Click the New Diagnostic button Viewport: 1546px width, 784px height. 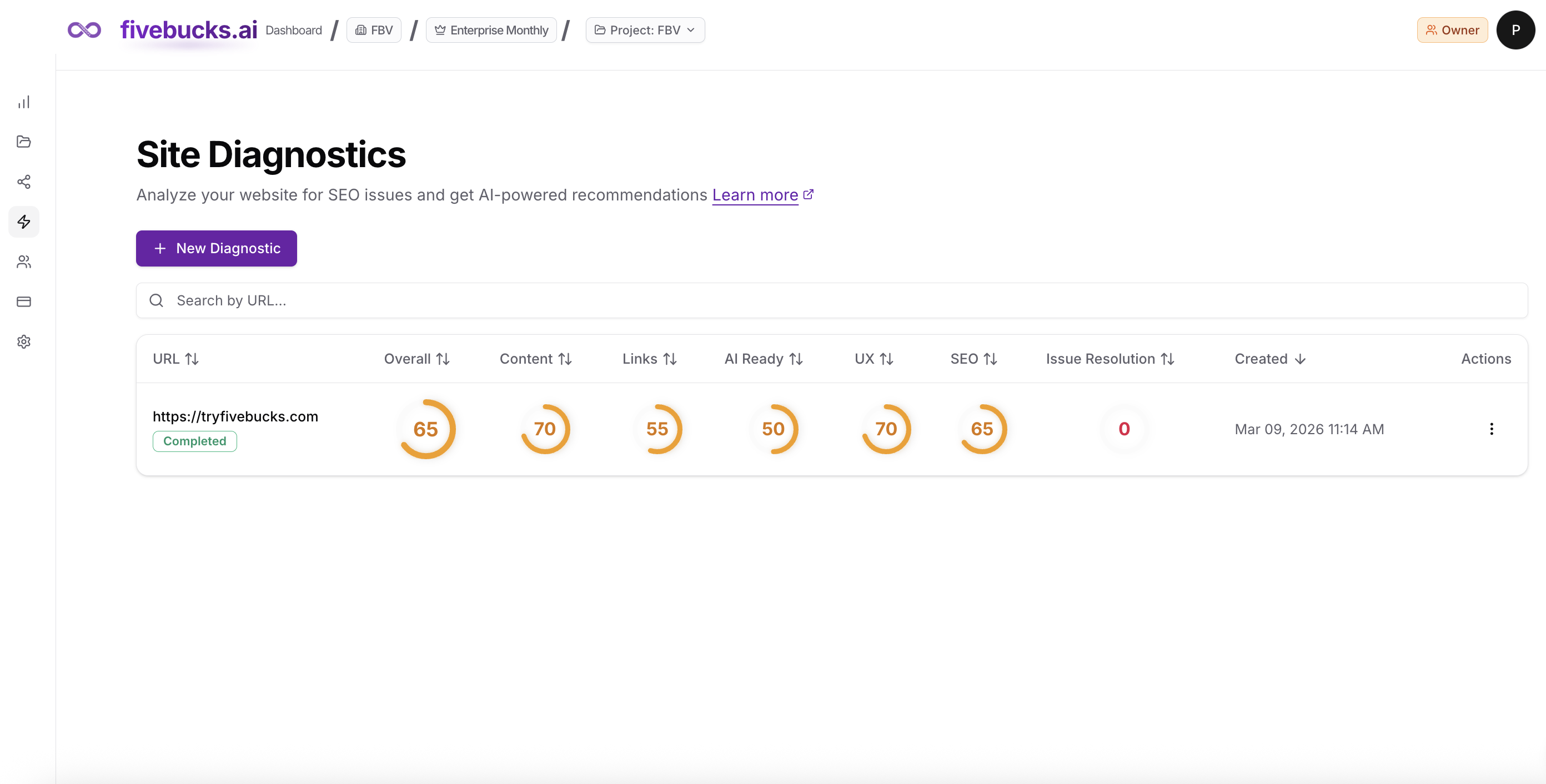point(216,248)
